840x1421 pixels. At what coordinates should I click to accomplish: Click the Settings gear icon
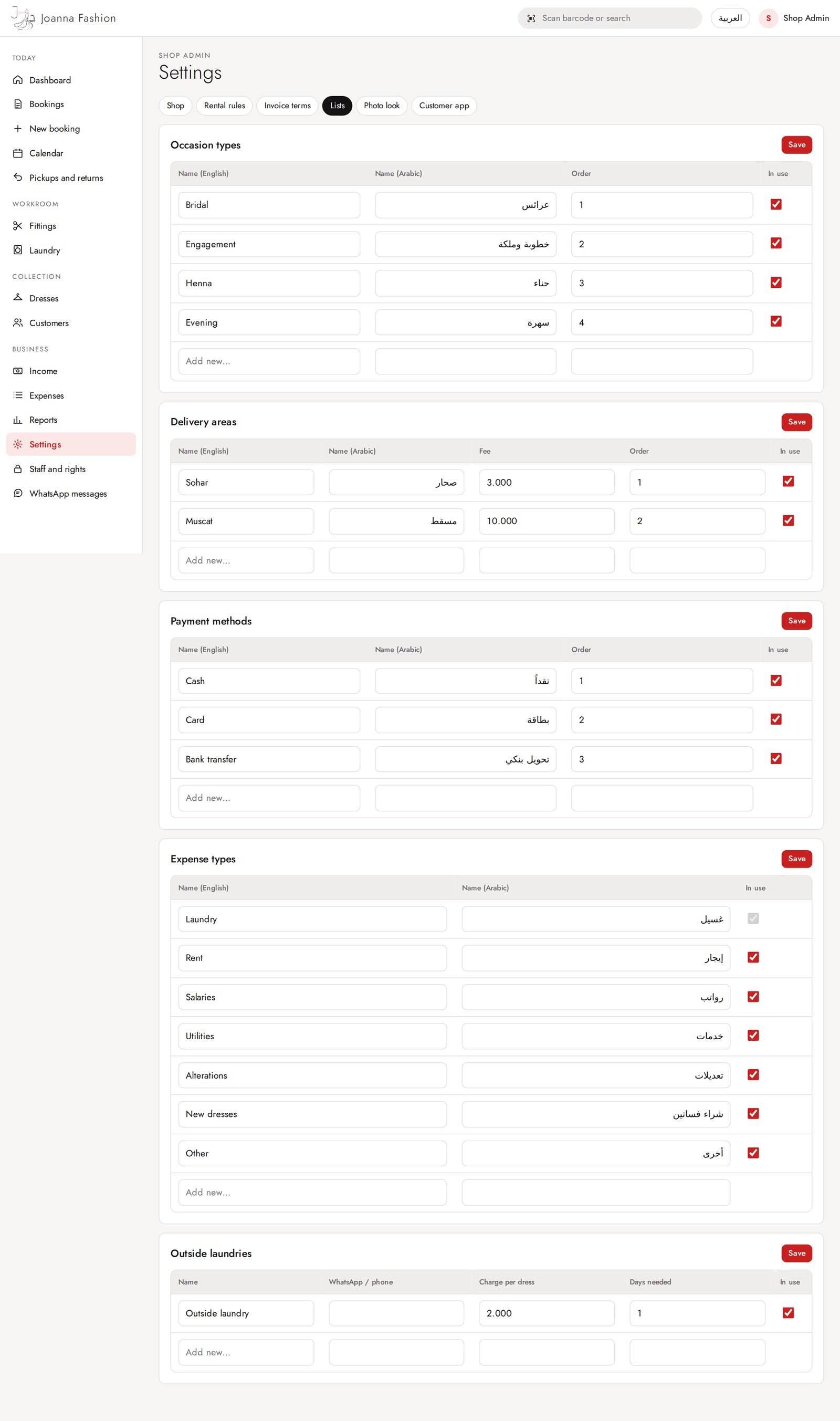(18, 444)
